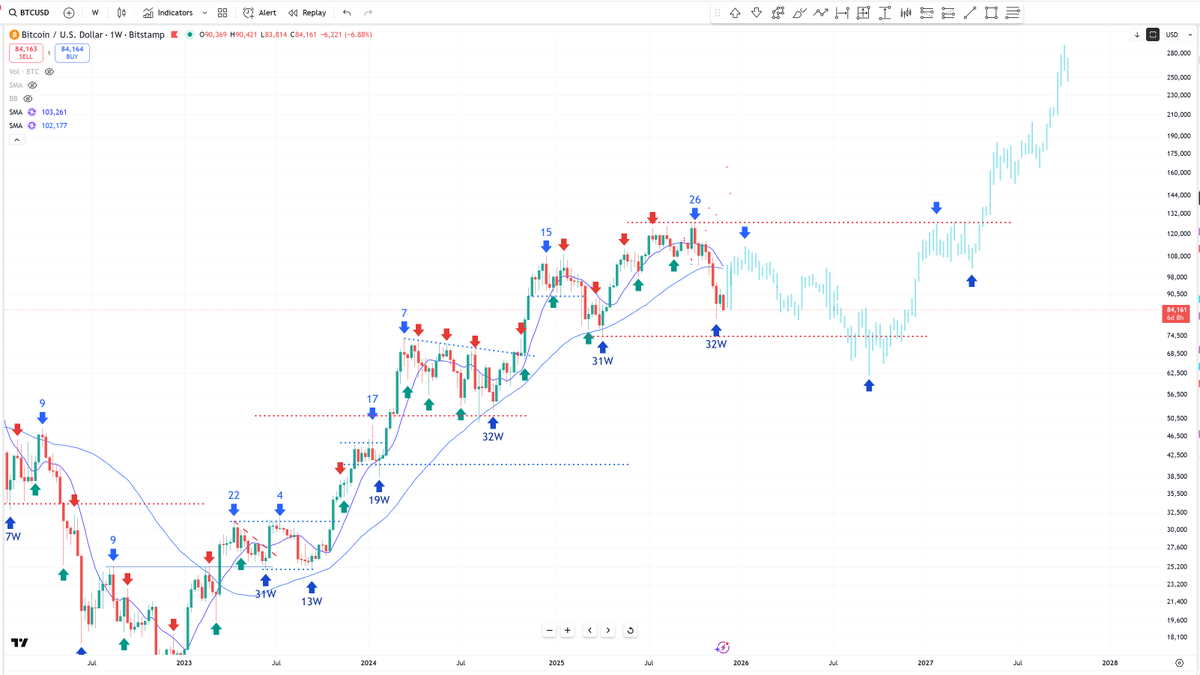Select the candlestick chart style icon
This screenshot has height=675, width=1200.
point(120,12)
